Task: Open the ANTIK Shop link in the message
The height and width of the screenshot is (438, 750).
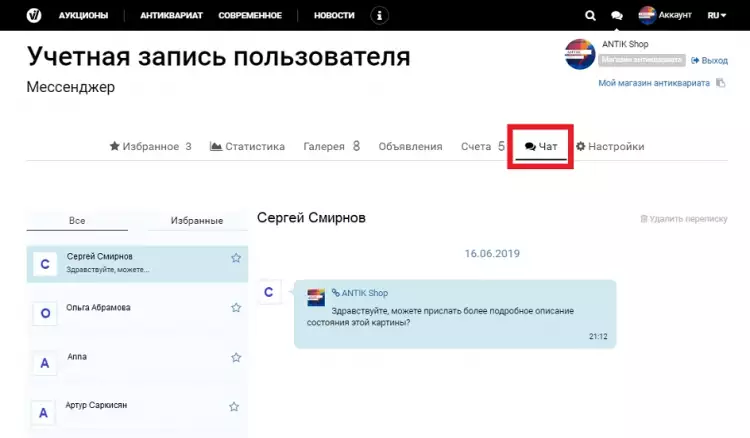Action: pyautogui.click(x=360, y=293)
